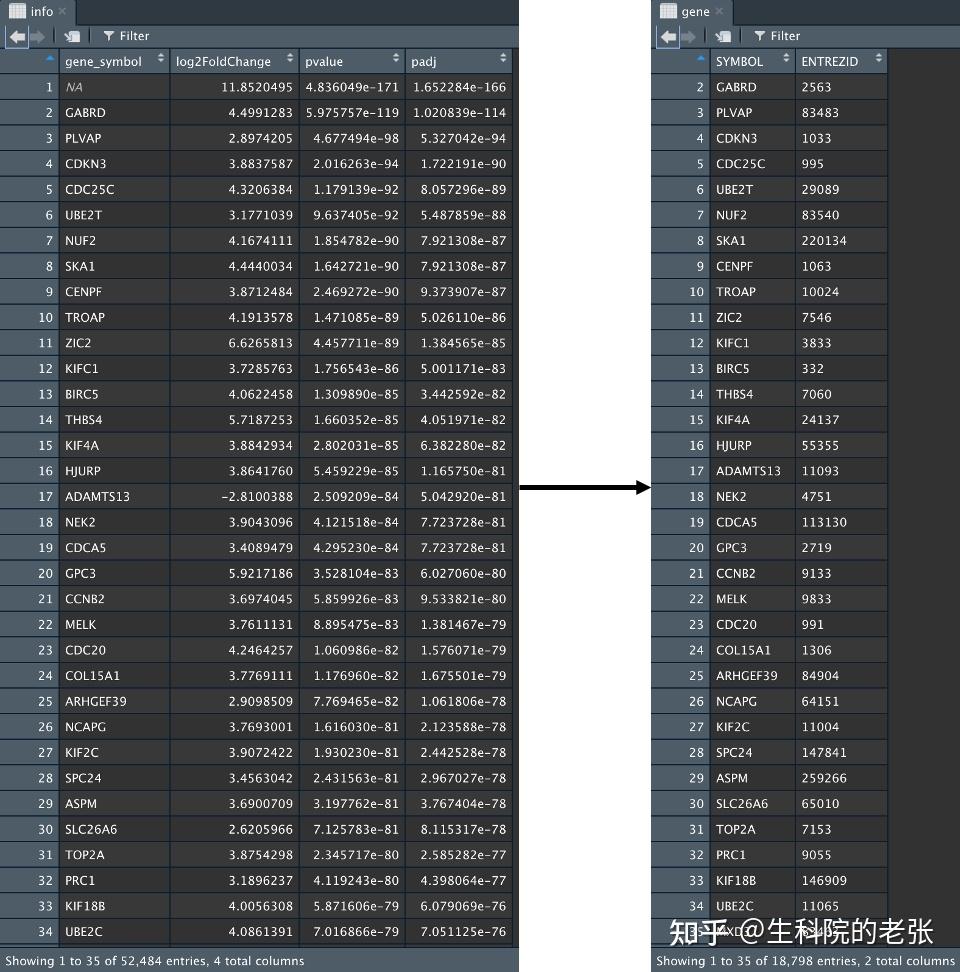
Task: Close the gene tab
Action: pos(719,11)
